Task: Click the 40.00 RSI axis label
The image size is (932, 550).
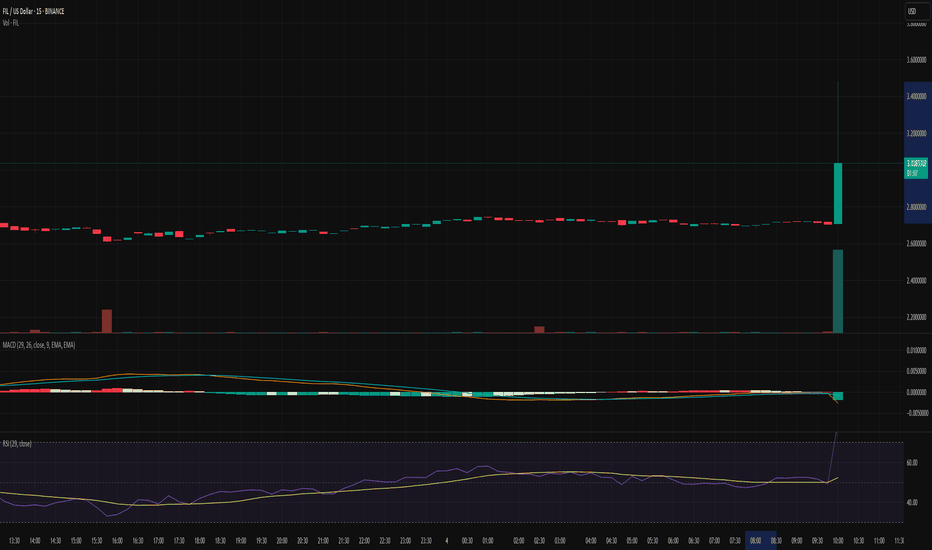Action: [x=912, y=502]
